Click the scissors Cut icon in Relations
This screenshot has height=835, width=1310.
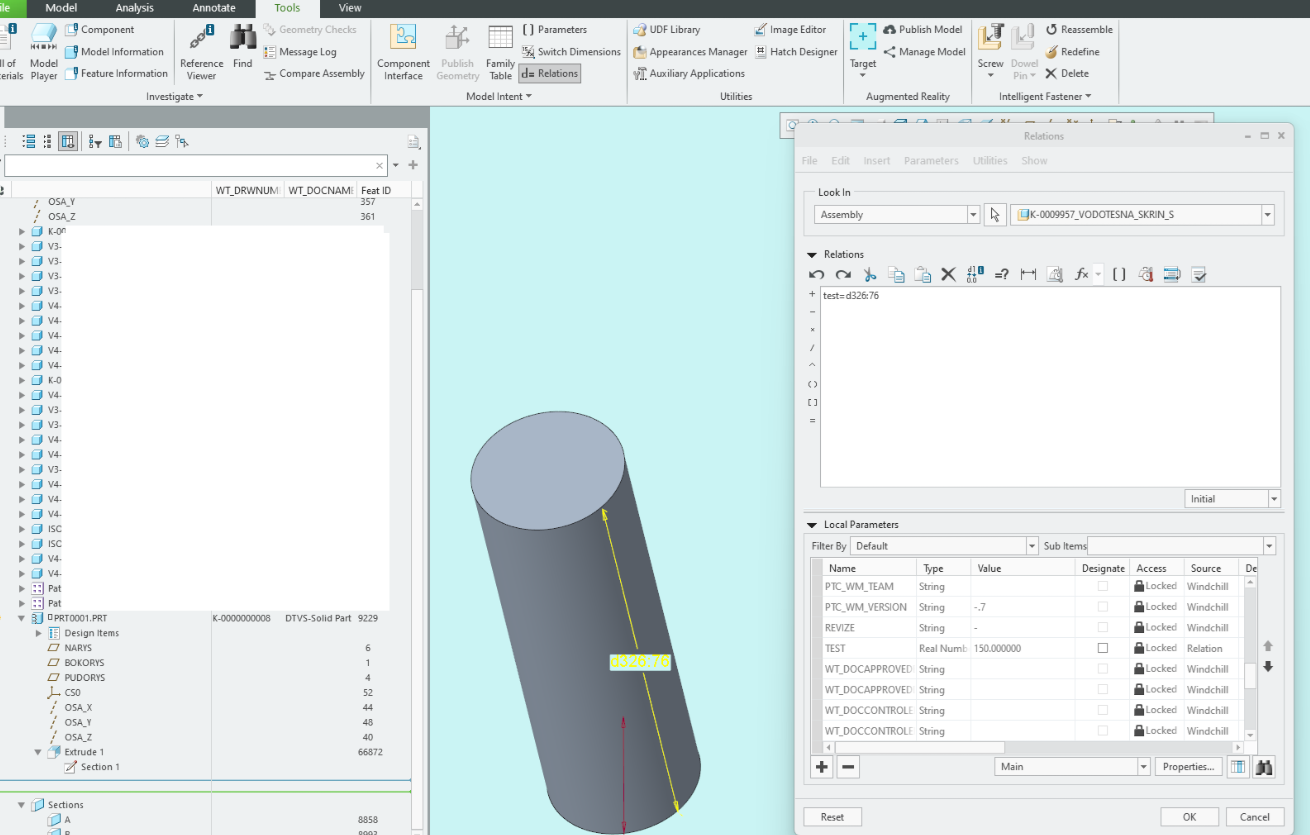pos(869,275)
